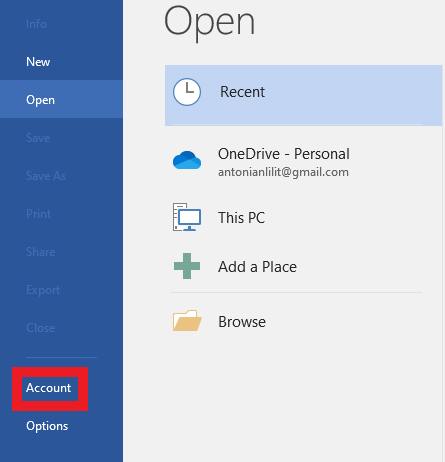
Task: Select OneDrive - Personal location label
Action: [x=284, y=154]
